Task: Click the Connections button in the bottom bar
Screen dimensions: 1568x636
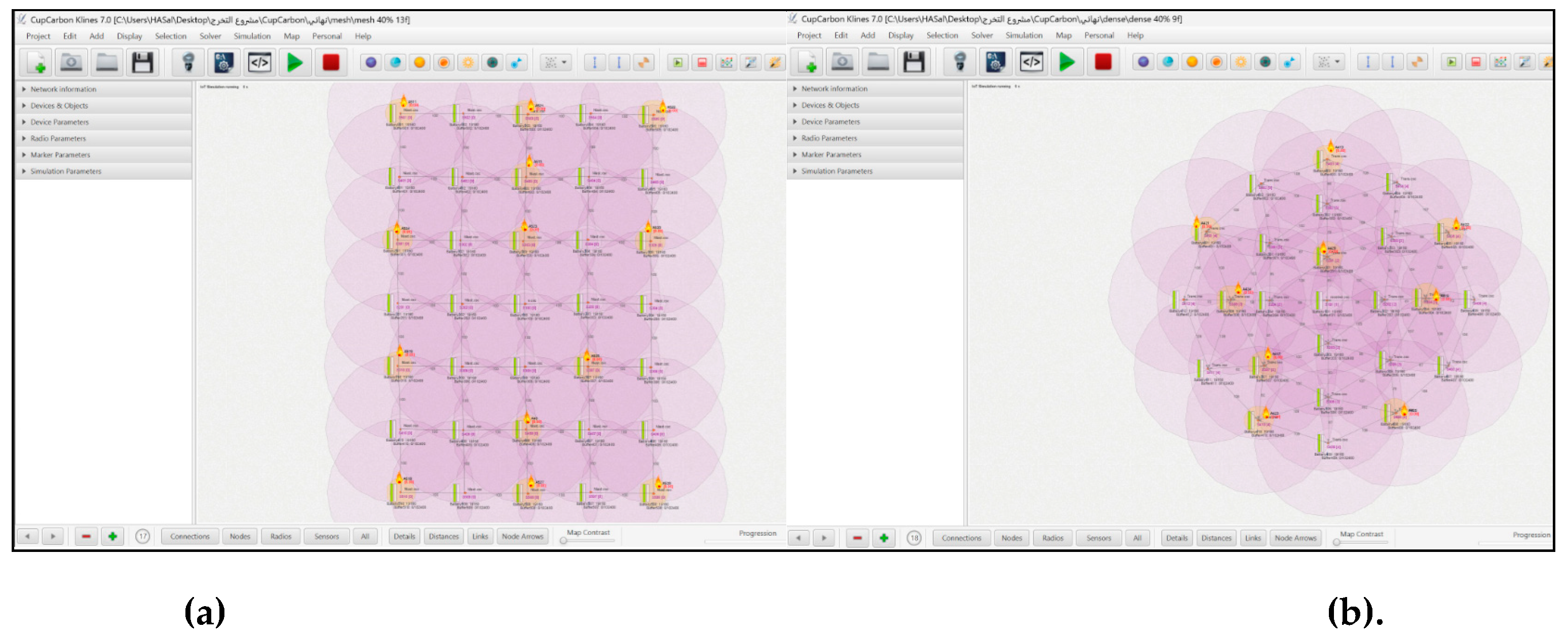Action: coord(189,536)
